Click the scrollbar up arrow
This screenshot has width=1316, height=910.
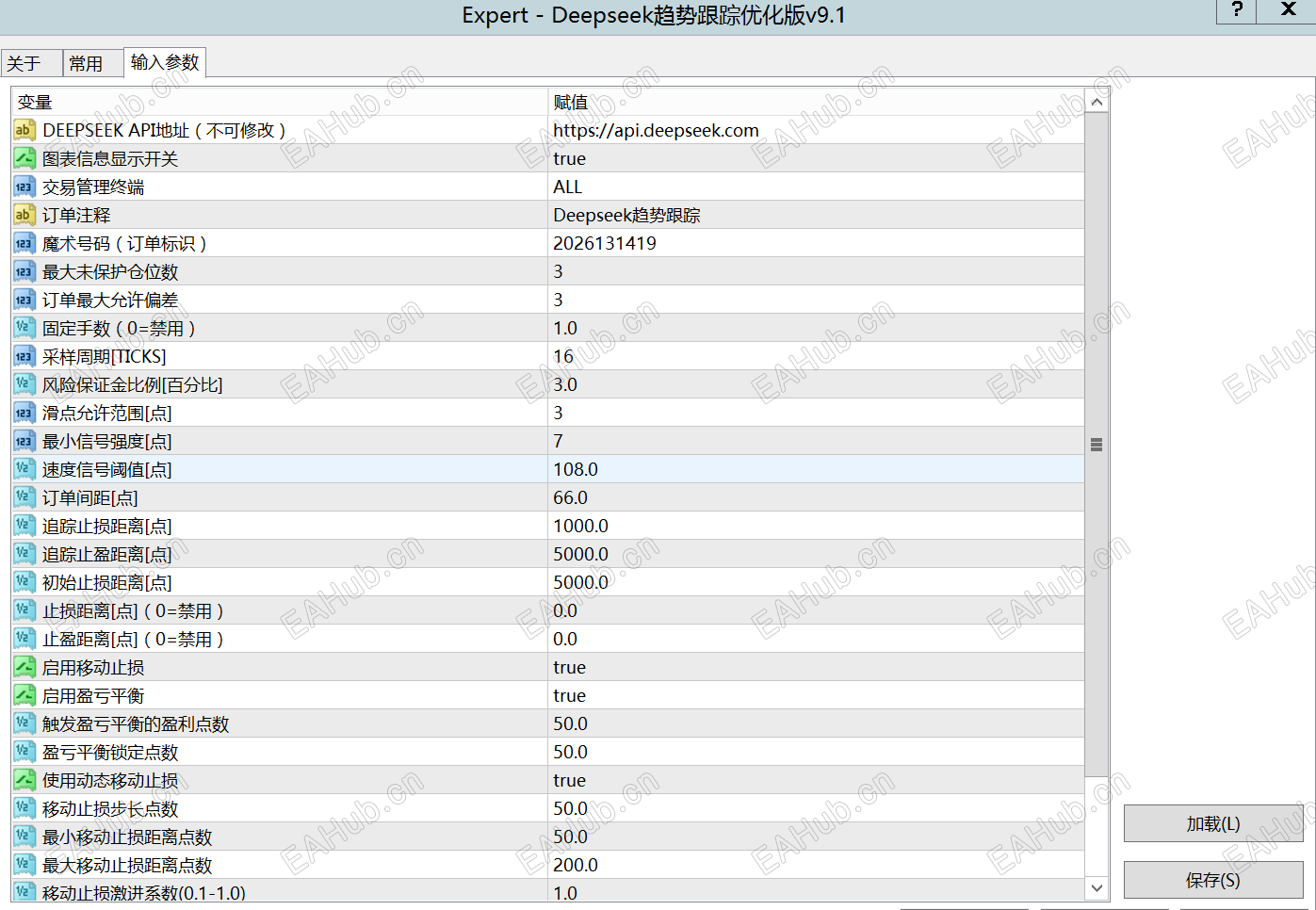(1097, 102)
